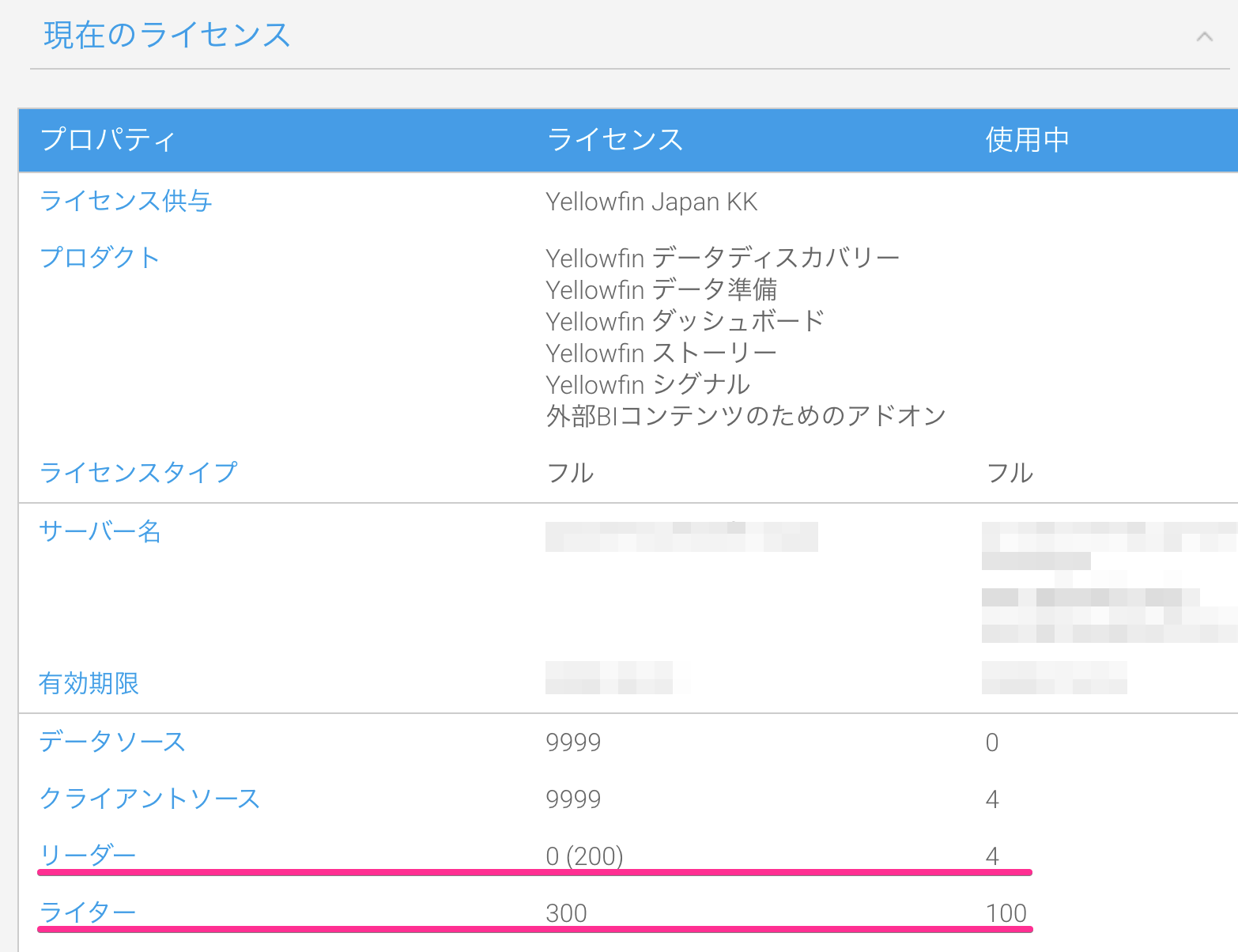Click the 使用中 column header
Screen dimensions: 1238x952
point(1027,139)
